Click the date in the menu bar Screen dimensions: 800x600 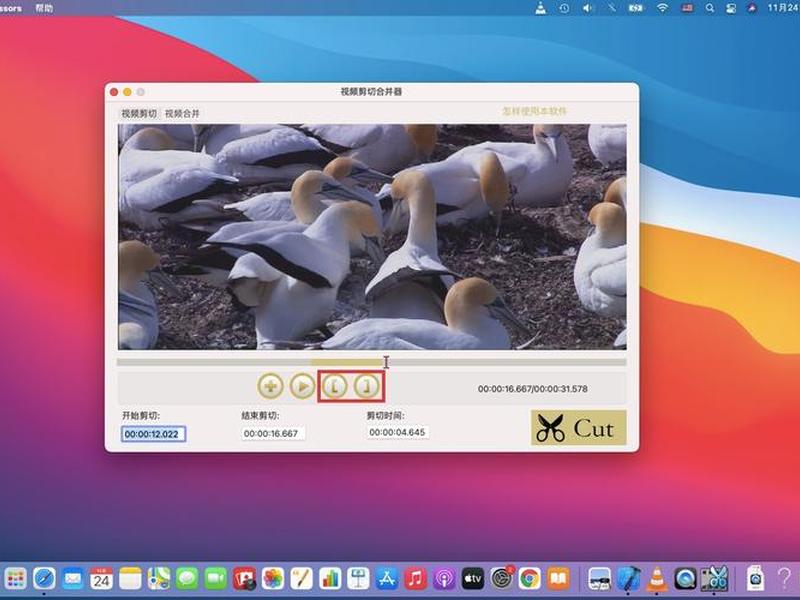783,8
